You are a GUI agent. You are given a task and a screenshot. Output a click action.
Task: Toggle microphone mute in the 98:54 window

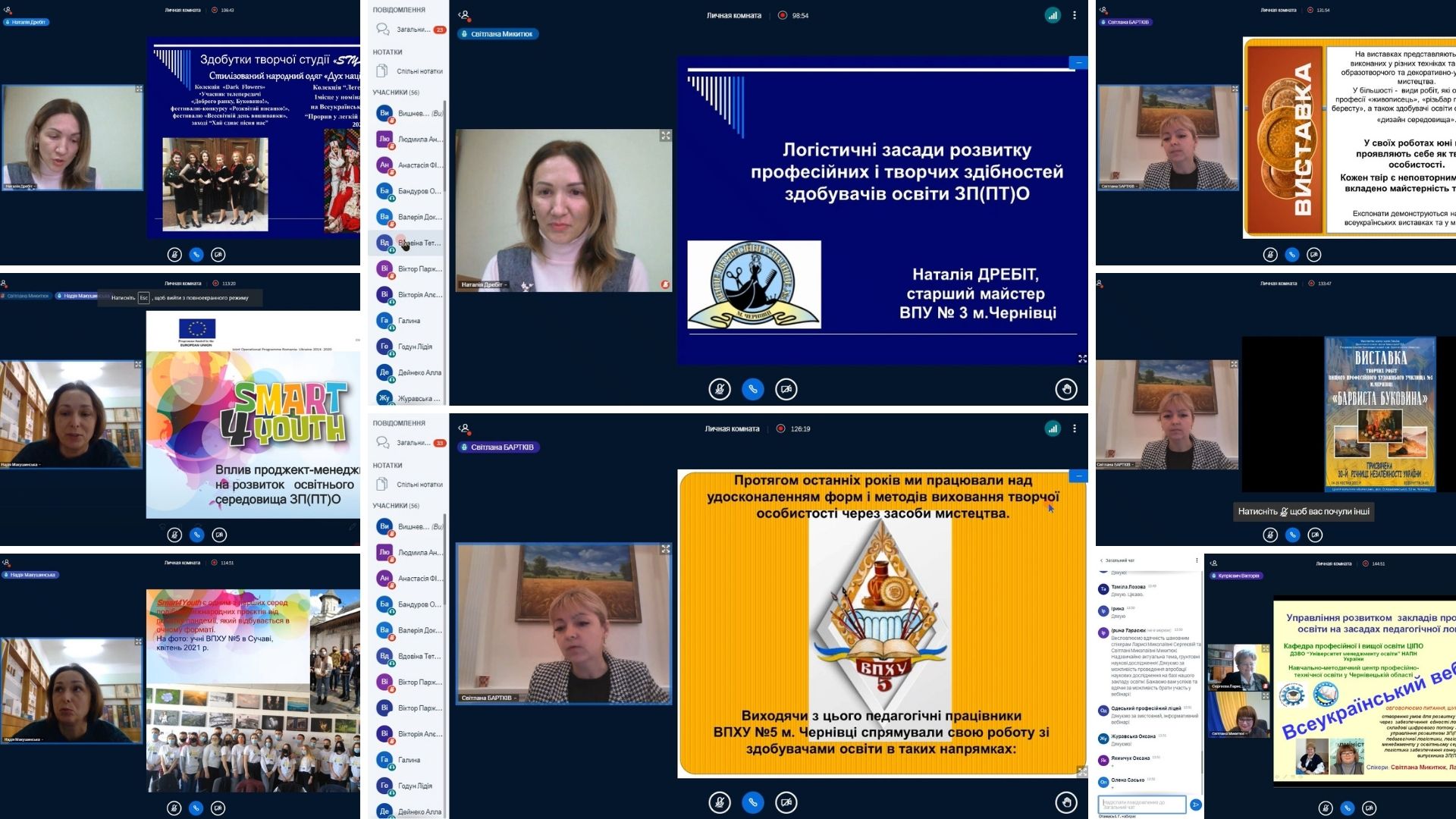click(720, 389)
